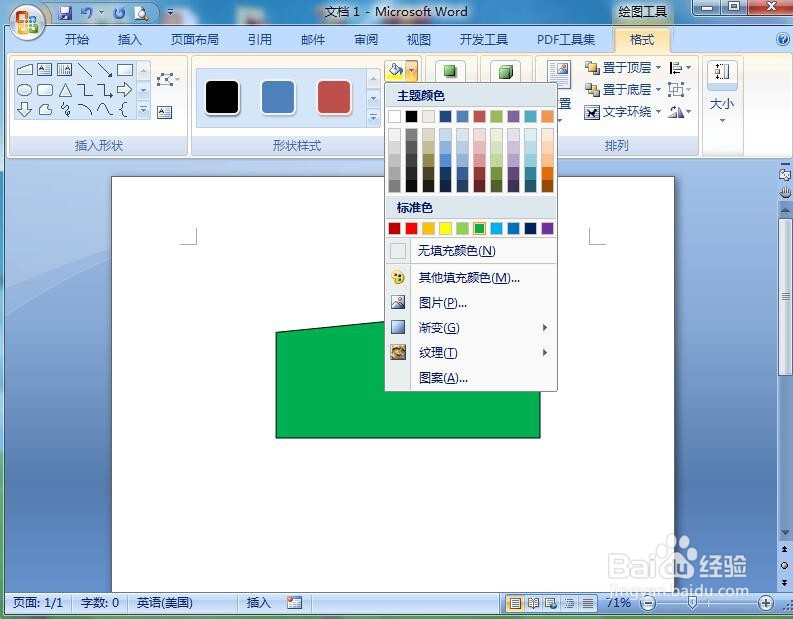Apply the red rounded shape style
793x619 pixels.
point(334,97)
